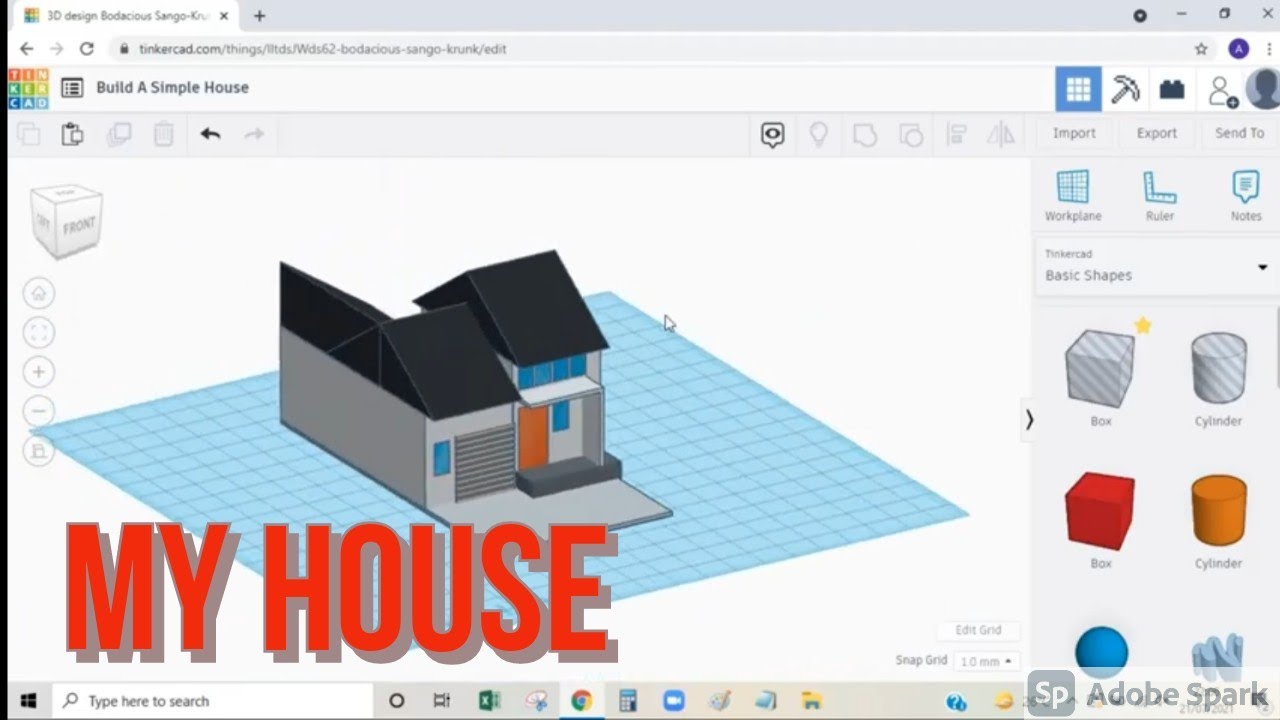1280x720 pixels.
Task: Open the user profile avatar
Action: (x=1263, y=89)
